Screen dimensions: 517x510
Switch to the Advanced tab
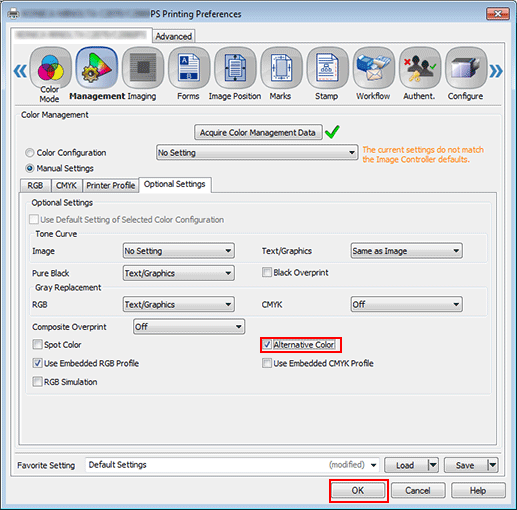pyautogui.click(x=174, y=36)
